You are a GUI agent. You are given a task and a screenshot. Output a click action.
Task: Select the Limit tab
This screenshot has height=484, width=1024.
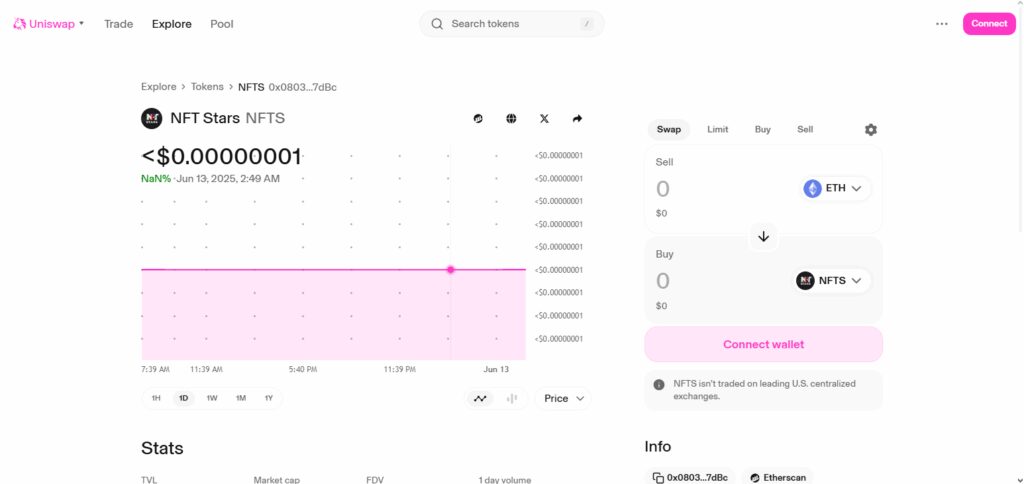point(717,129)
